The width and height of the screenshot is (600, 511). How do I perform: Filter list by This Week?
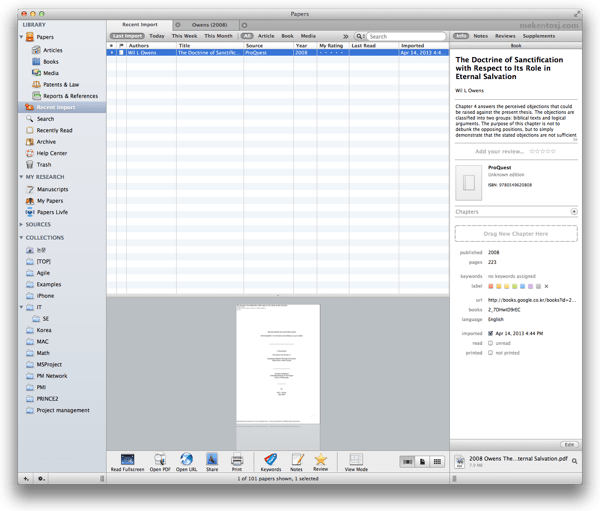click(184, 36)
